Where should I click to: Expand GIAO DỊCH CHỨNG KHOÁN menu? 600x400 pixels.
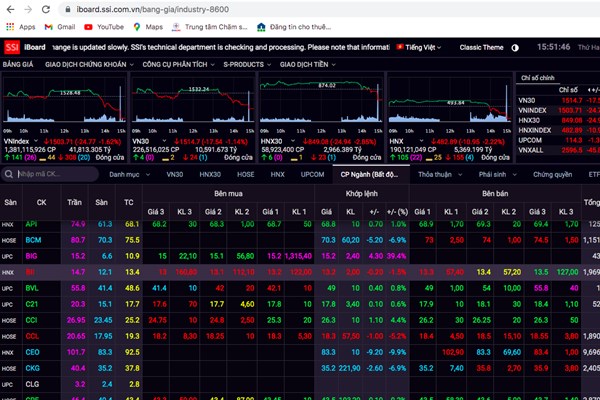tap(86, 65)
